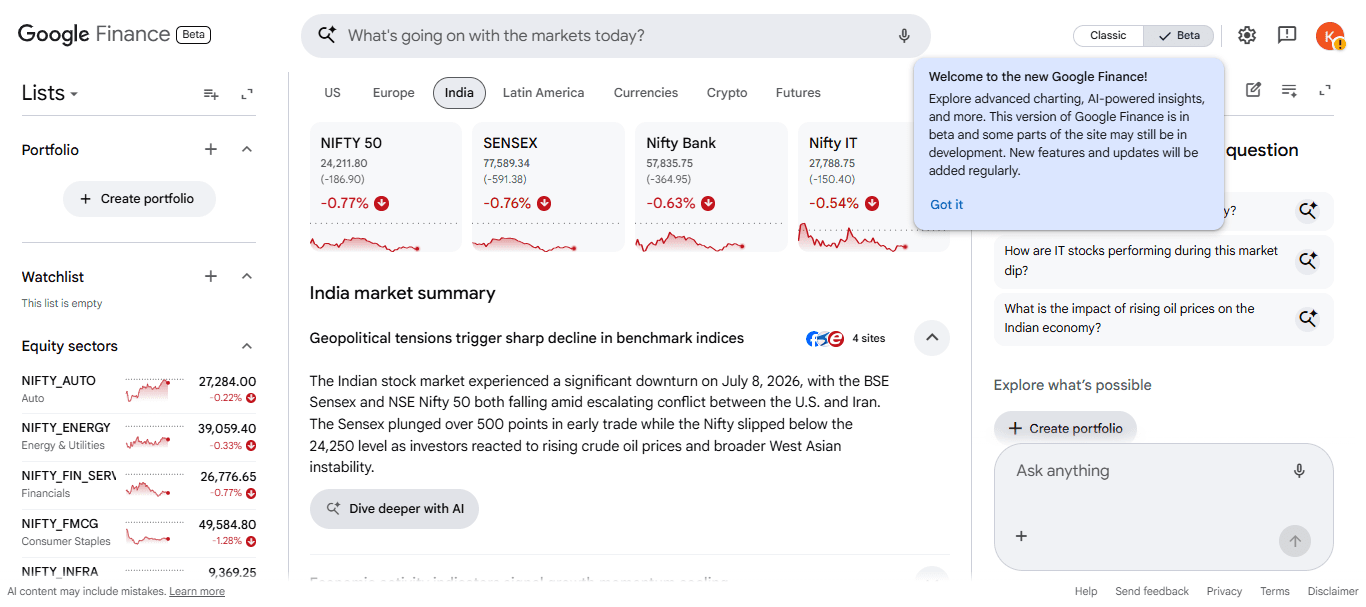Switch to Classic version

[x=1108, y=36]
